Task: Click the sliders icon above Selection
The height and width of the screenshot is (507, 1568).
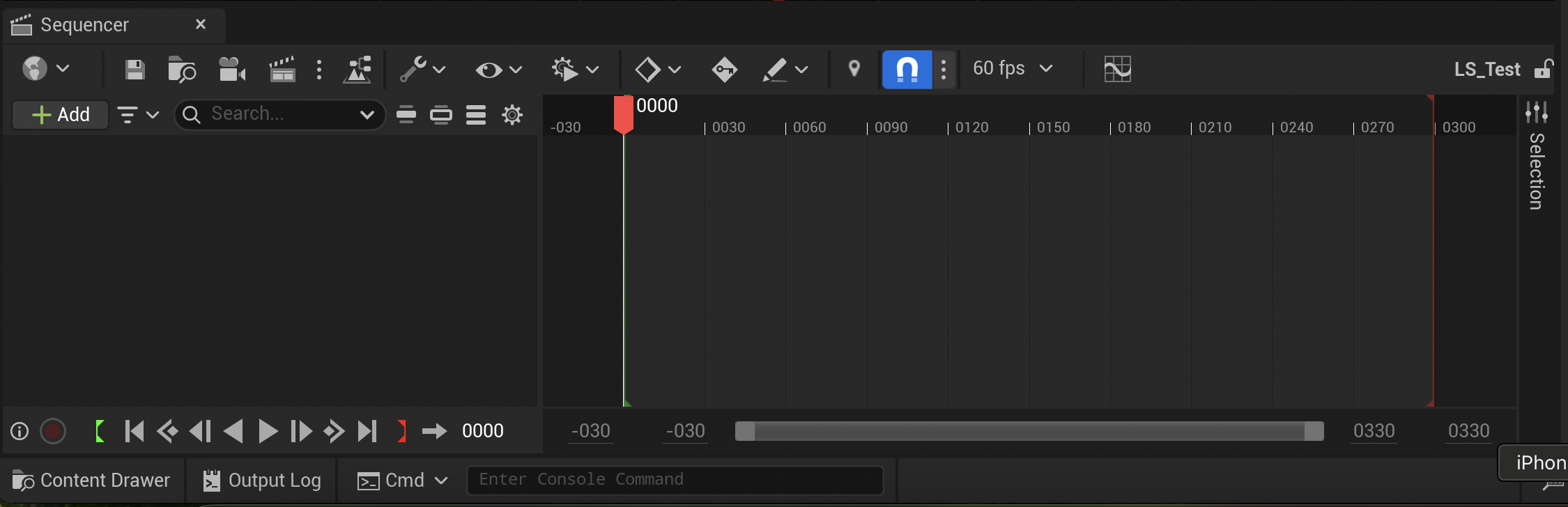Action: click(x=1537, y=112)
